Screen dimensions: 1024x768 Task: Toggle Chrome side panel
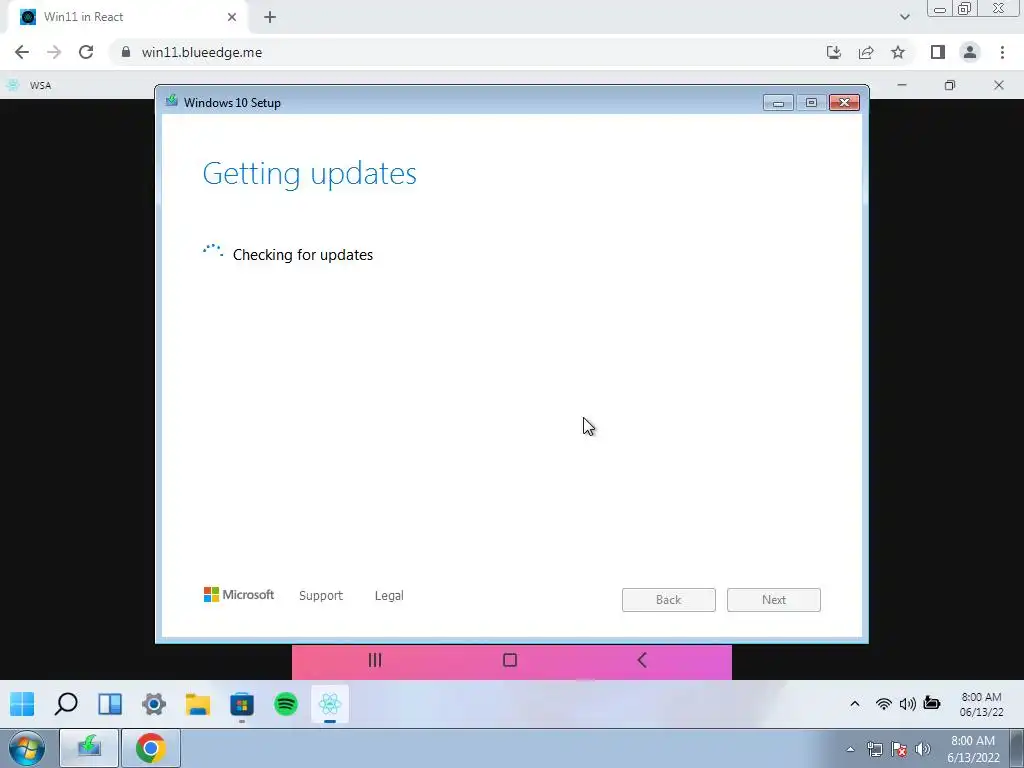pyautogui.click(x=938, y=52)
